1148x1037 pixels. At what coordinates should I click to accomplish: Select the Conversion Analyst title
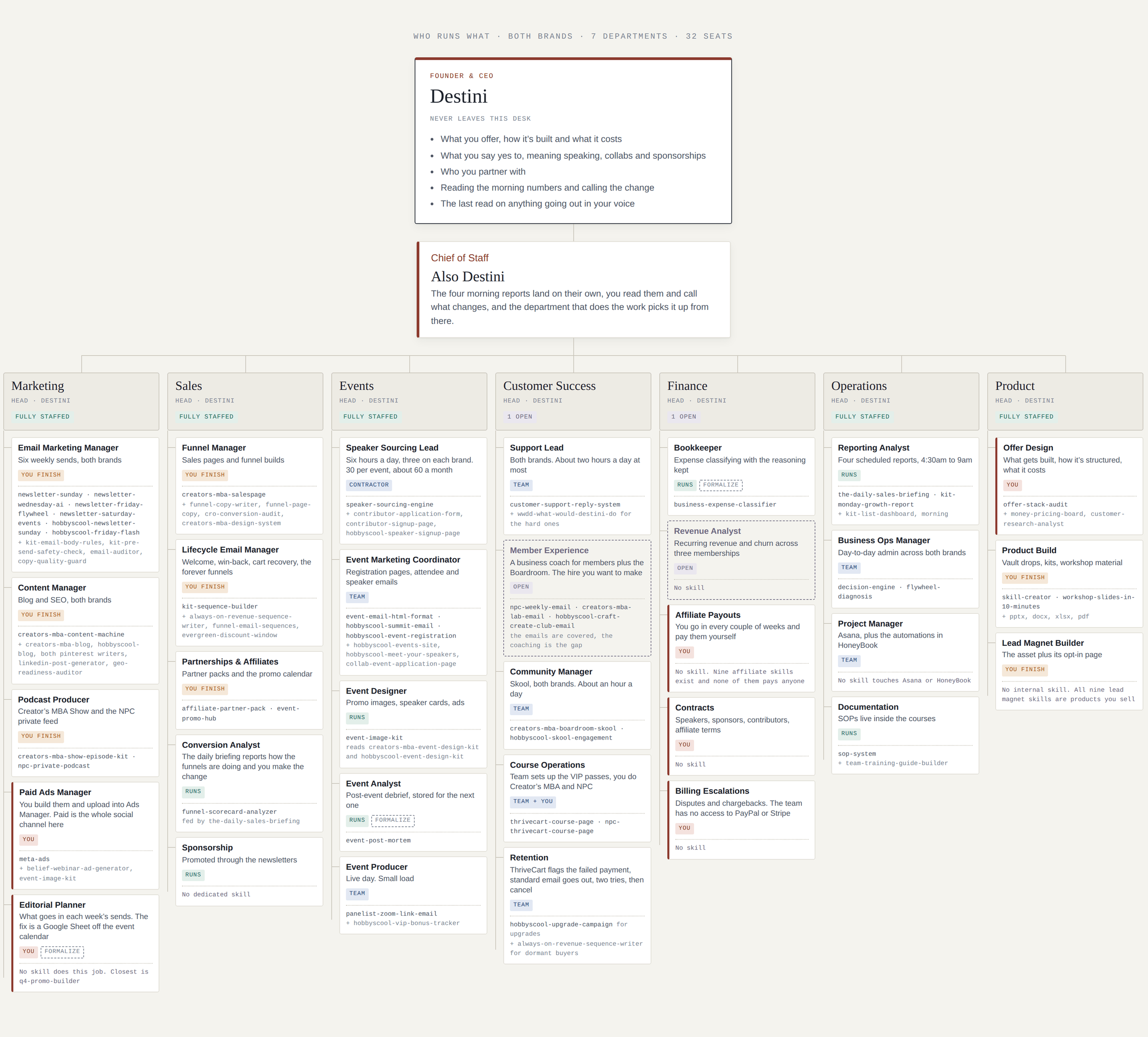point(221,745)
